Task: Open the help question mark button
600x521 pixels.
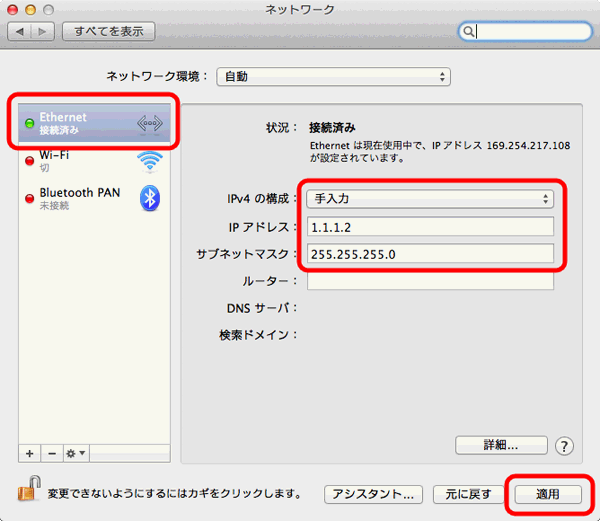Action: pyautogui.click(x=564, y=446)
